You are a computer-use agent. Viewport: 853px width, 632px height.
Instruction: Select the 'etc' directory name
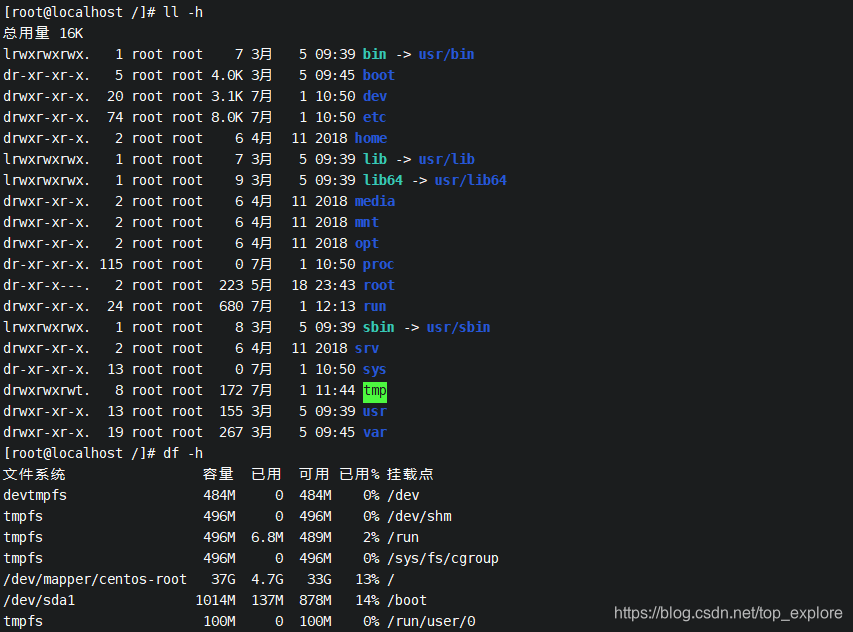click(x=375, y=117)
